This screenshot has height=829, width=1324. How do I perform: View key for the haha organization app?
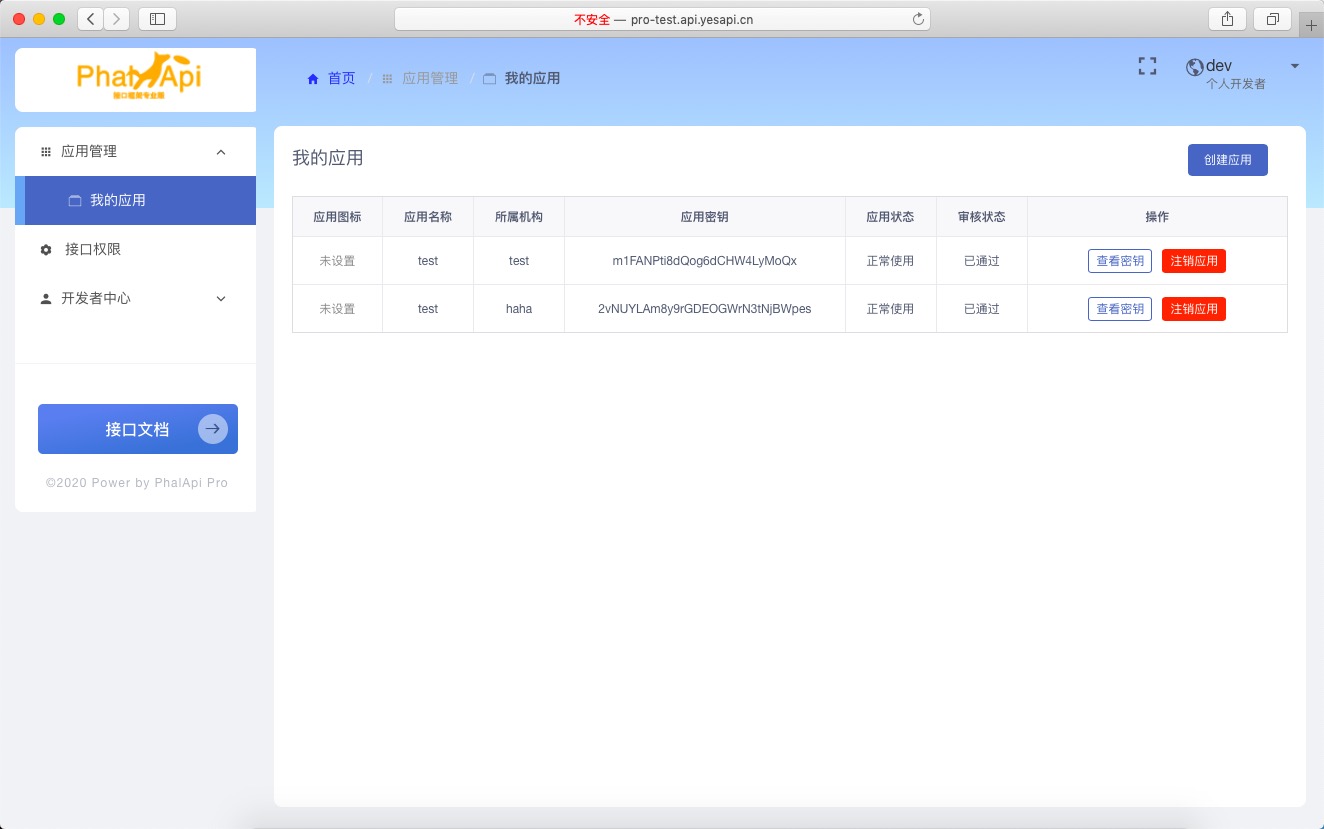pos(1119,309)
